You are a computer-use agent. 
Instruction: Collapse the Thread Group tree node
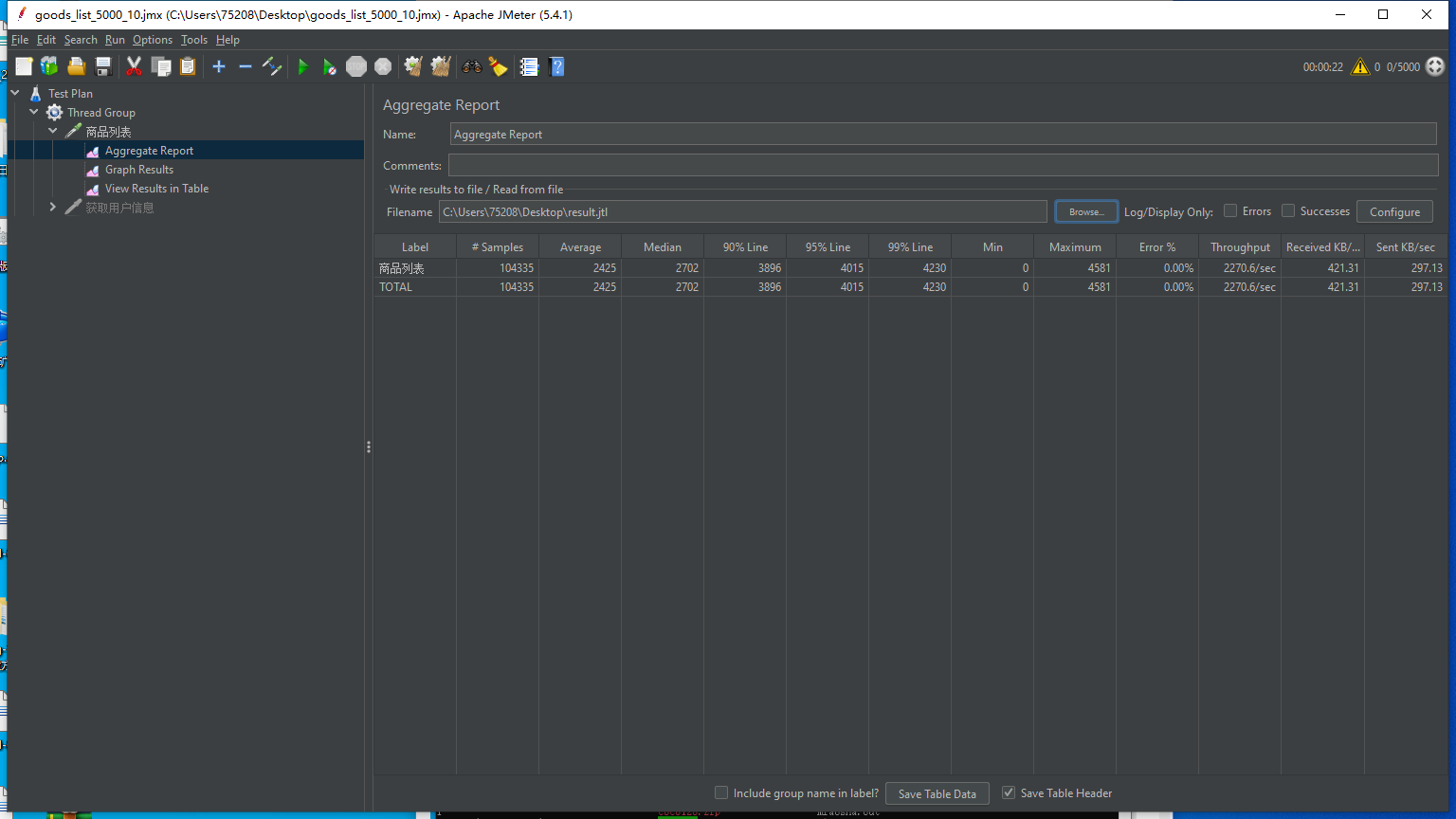[x=34, y=112]
